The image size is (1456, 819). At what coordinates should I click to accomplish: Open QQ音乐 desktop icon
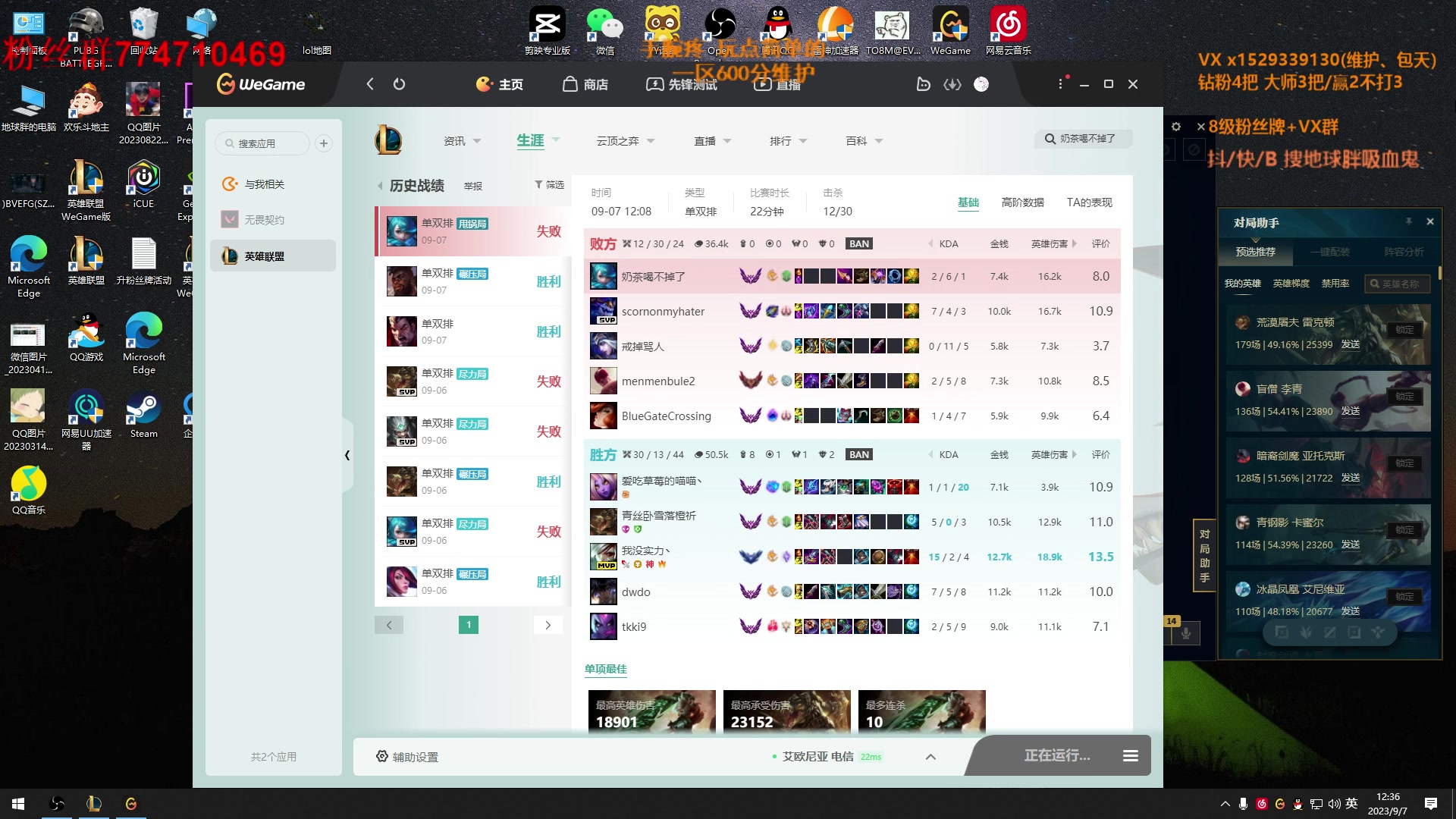[29, 490]
